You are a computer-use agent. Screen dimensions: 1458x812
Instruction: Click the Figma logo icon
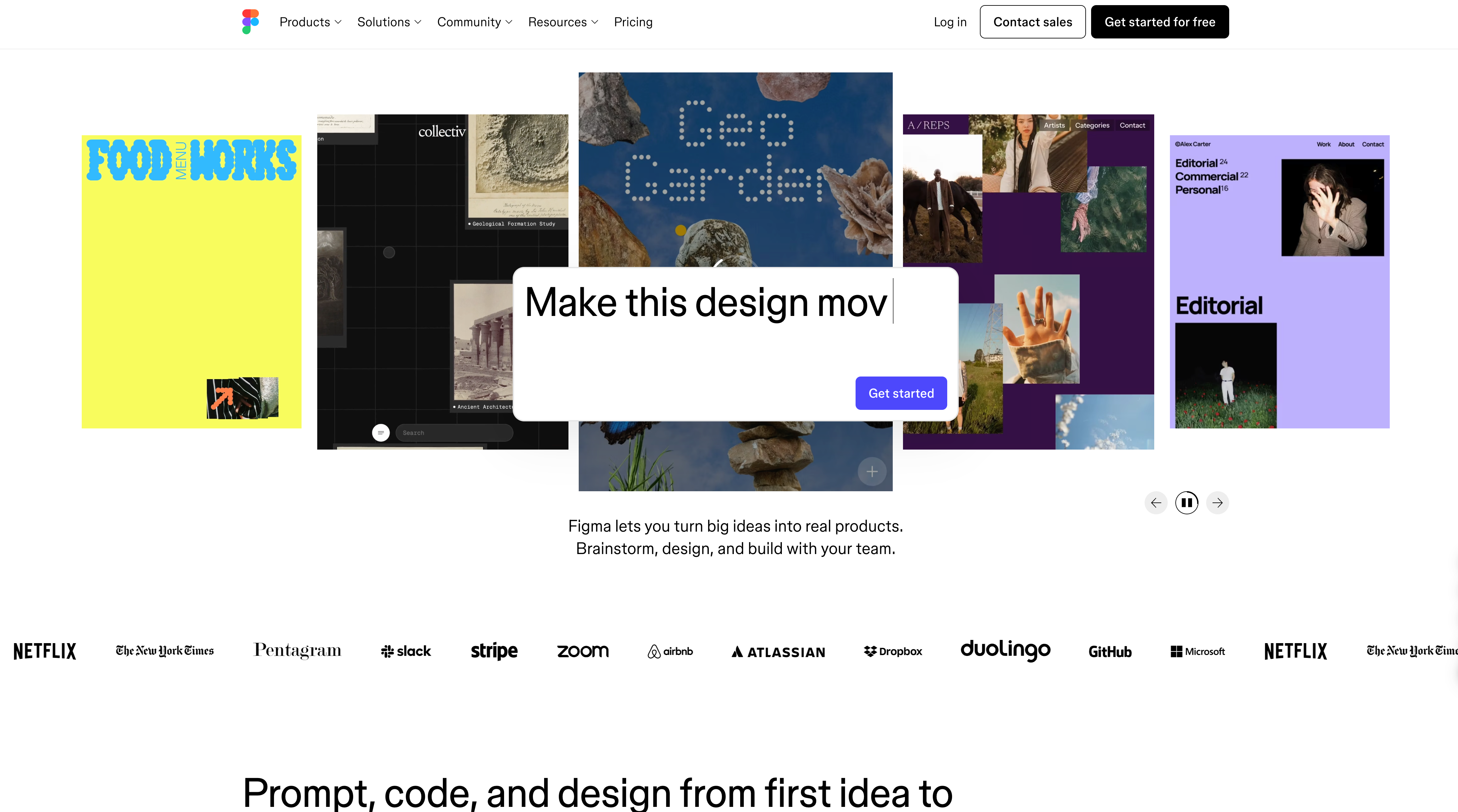pos(250,21)
